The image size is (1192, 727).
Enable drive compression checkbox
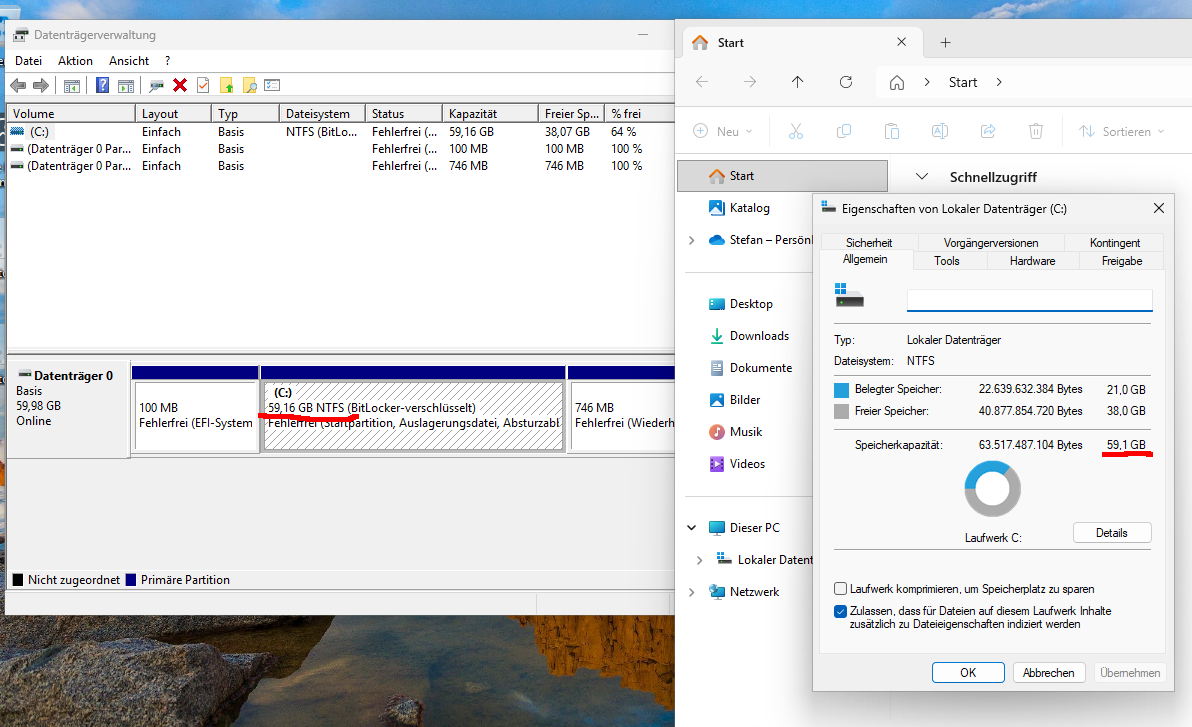coord(840,589)
